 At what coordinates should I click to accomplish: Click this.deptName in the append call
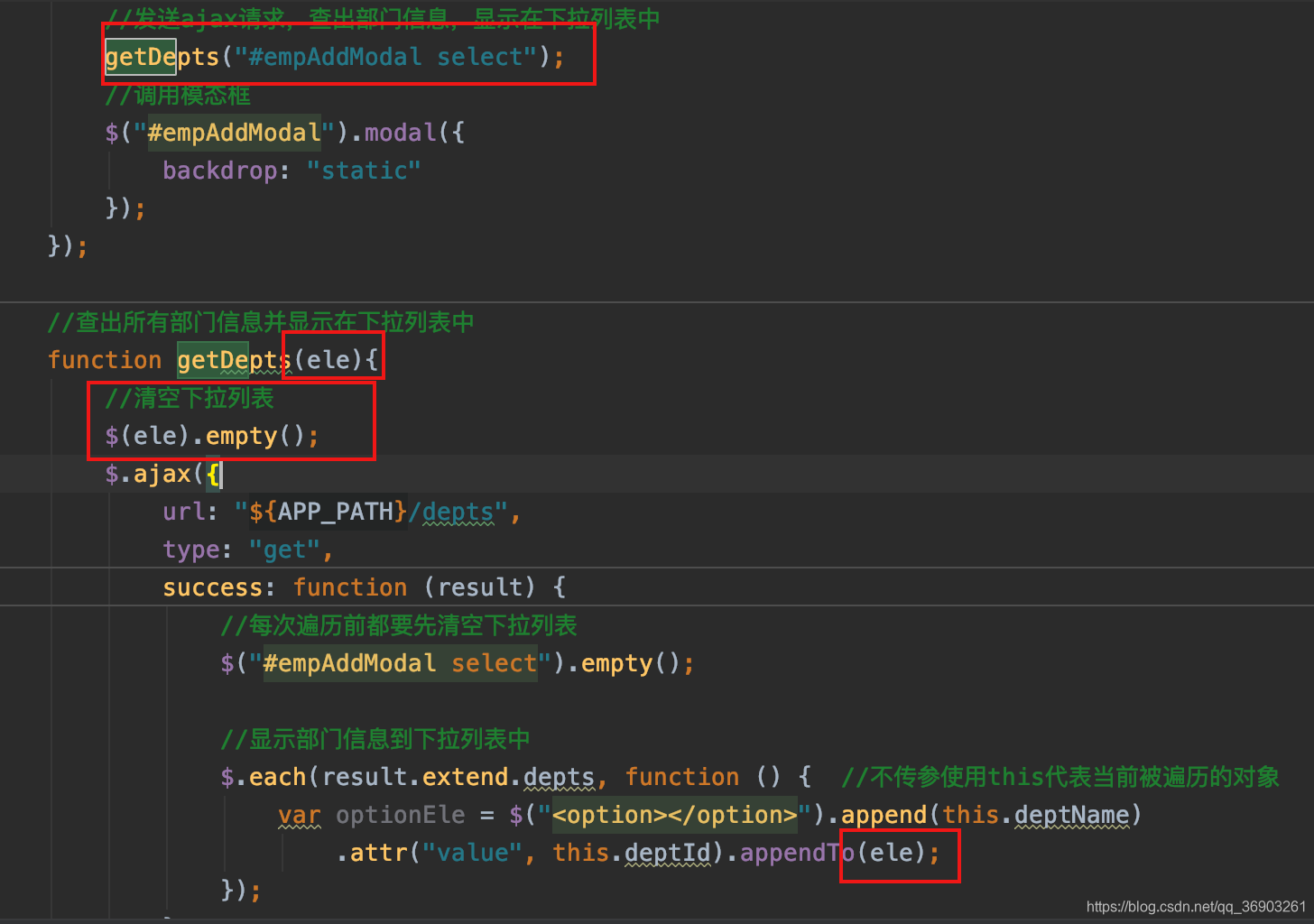coord(1035,815)
